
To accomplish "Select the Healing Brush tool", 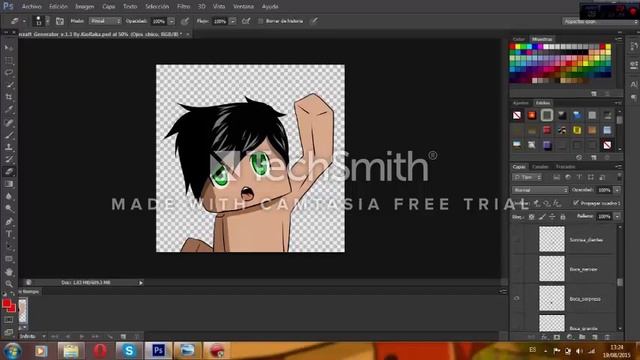I will (x=9, y=122).
